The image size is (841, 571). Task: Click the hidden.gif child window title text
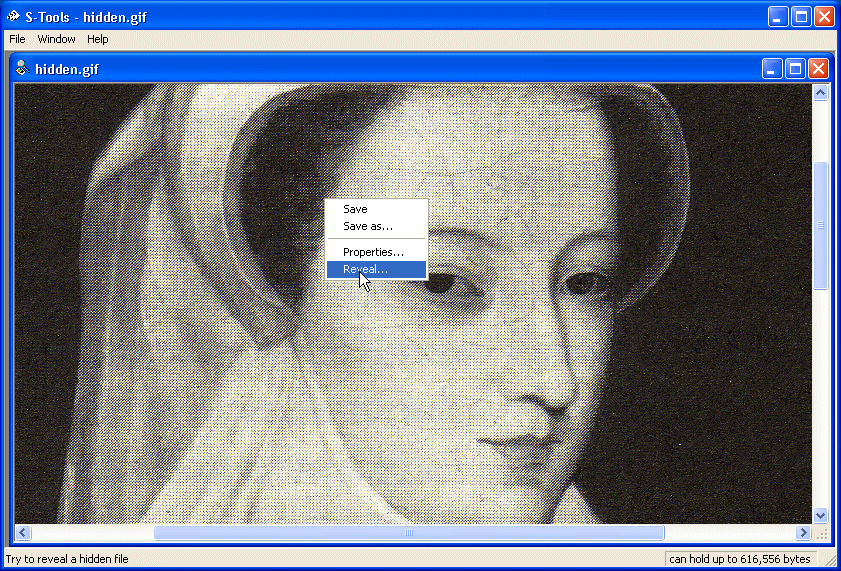pyautogui.click(x=67, y=69)
